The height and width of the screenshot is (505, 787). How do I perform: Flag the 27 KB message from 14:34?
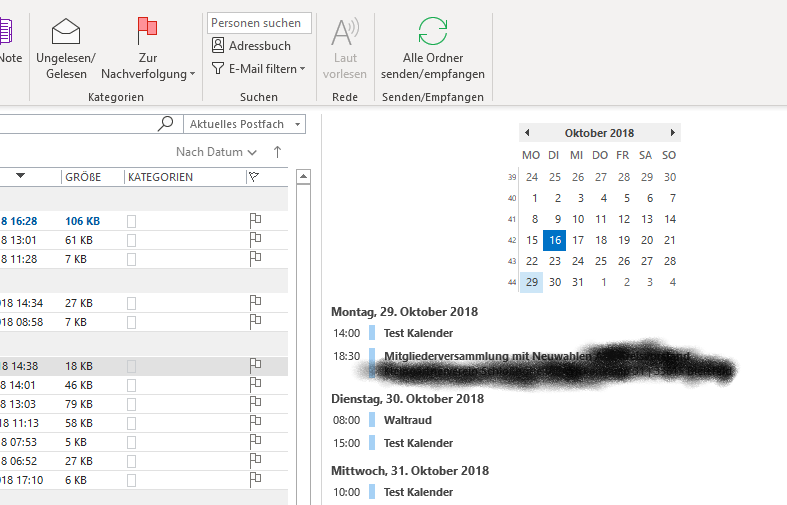255,303
